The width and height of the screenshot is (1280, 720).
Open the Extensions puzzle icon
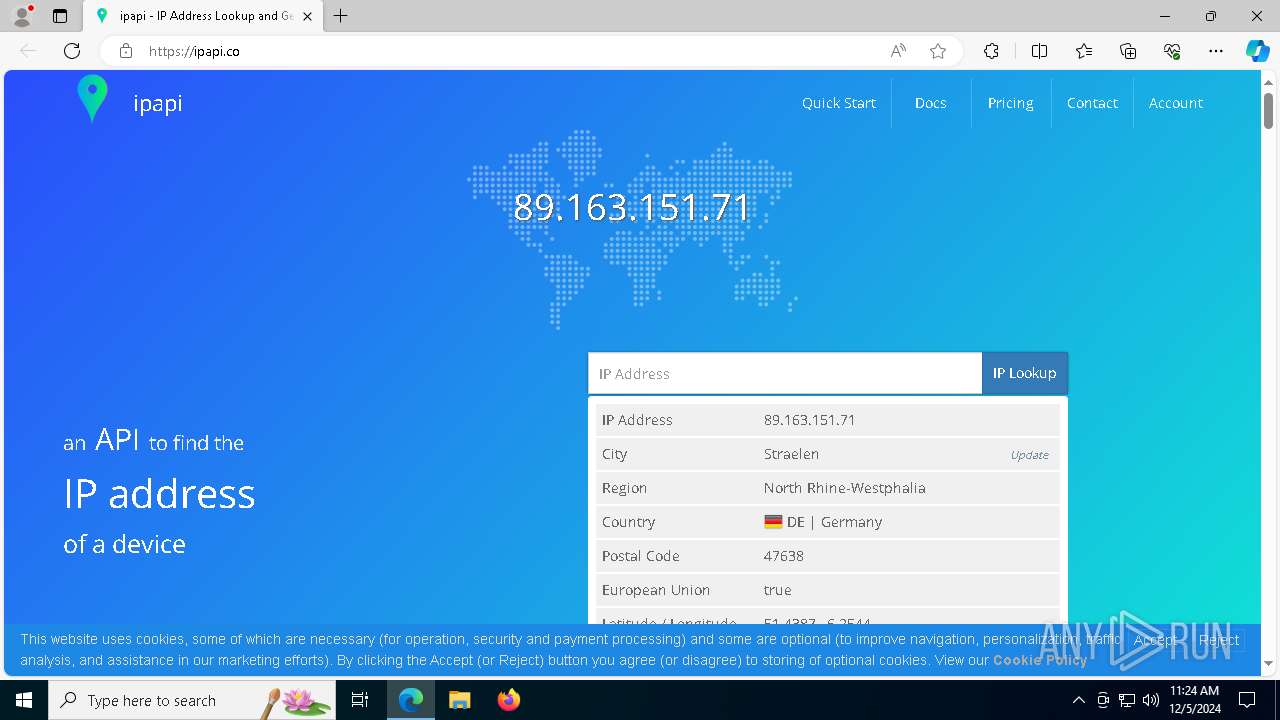pos(991,51)
